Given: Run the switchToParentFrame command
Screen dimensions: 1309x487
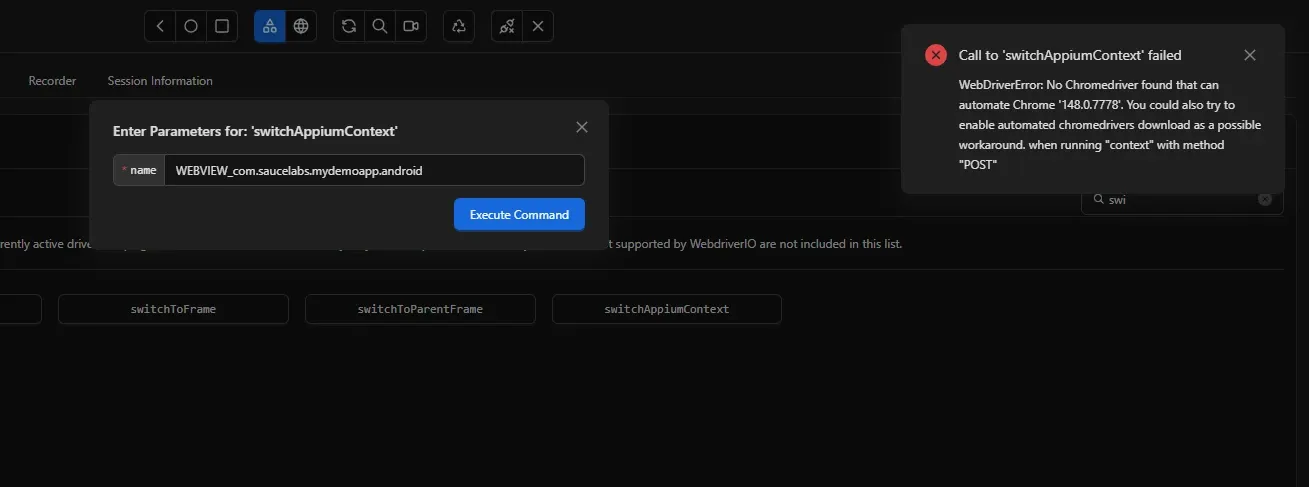Looking at the screenshot, I should point(420,309).
